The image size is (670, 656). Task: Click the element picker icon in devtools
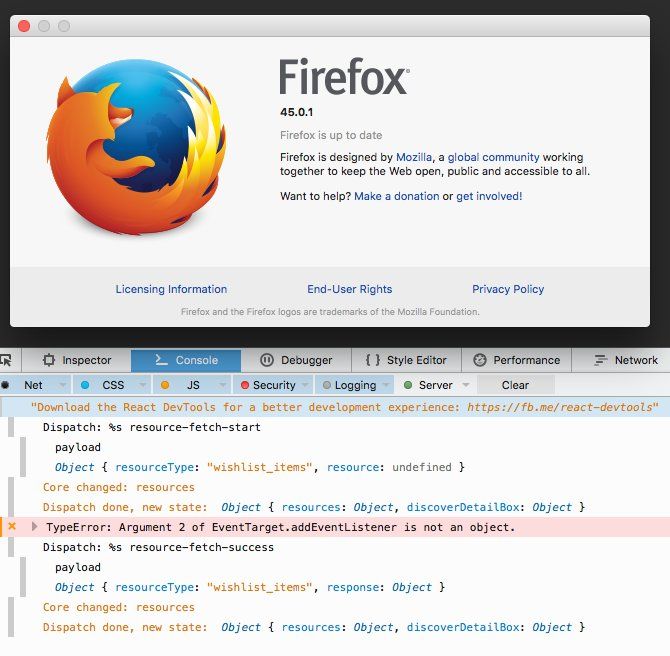[6, 360]
